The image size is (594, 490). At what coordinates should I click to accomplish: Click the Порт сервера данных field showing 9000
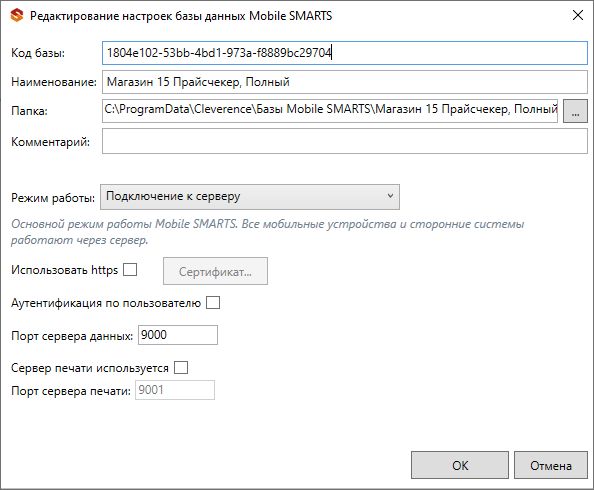click(x=178, y=335)
